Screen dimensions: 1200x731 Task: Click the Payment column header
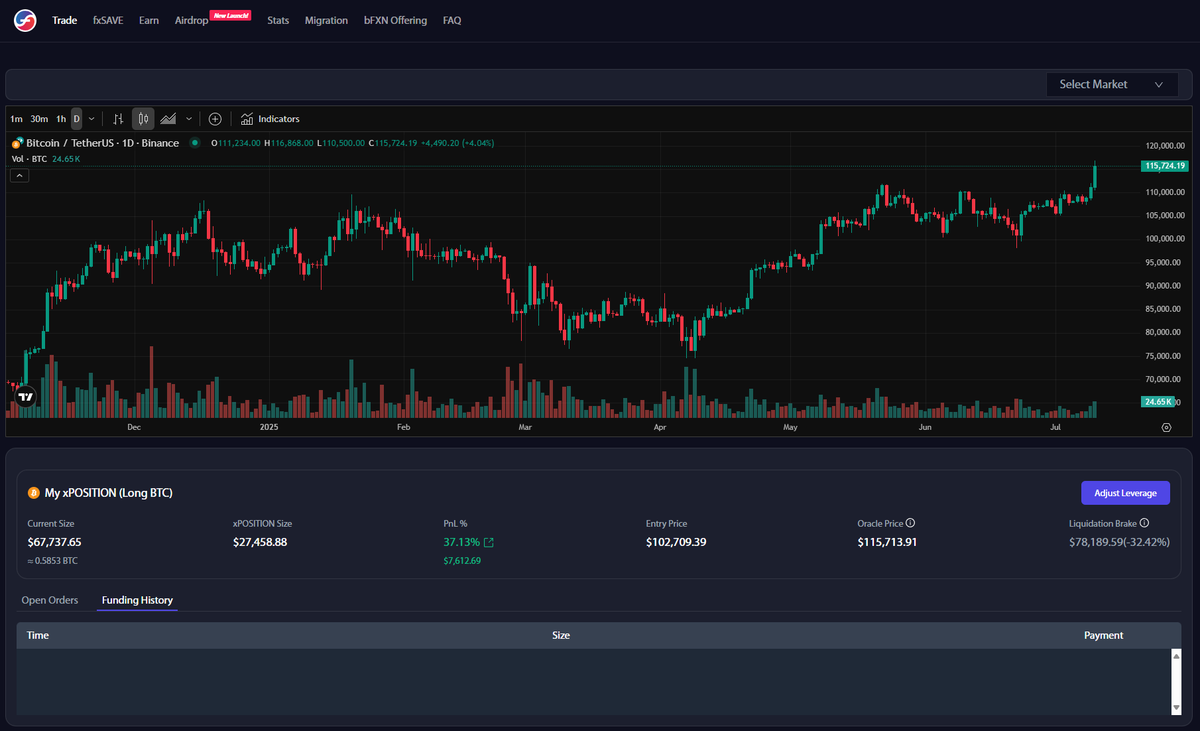tap(1103, 635)
